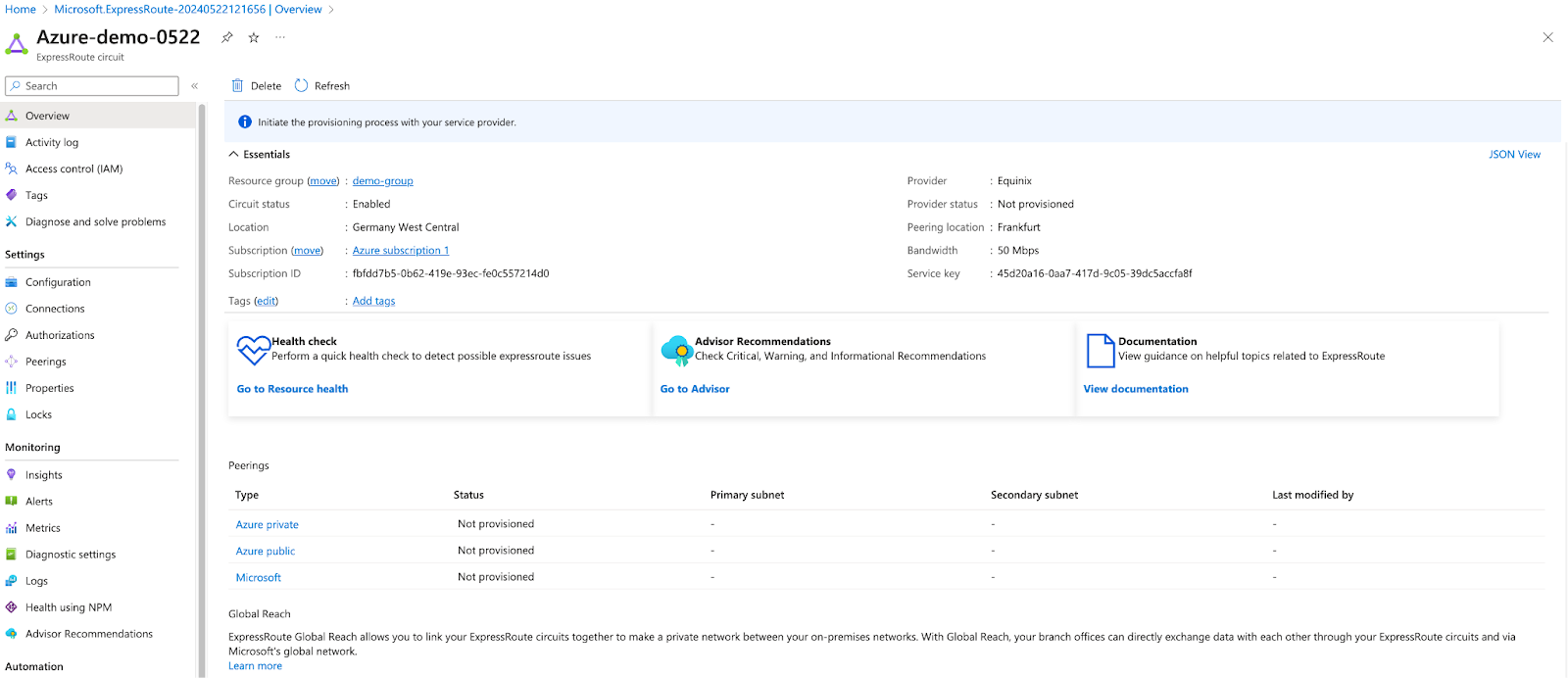Go to Resource health link
The width and height of the screenshot is (1568, 678).
click(x=292, y=389)
